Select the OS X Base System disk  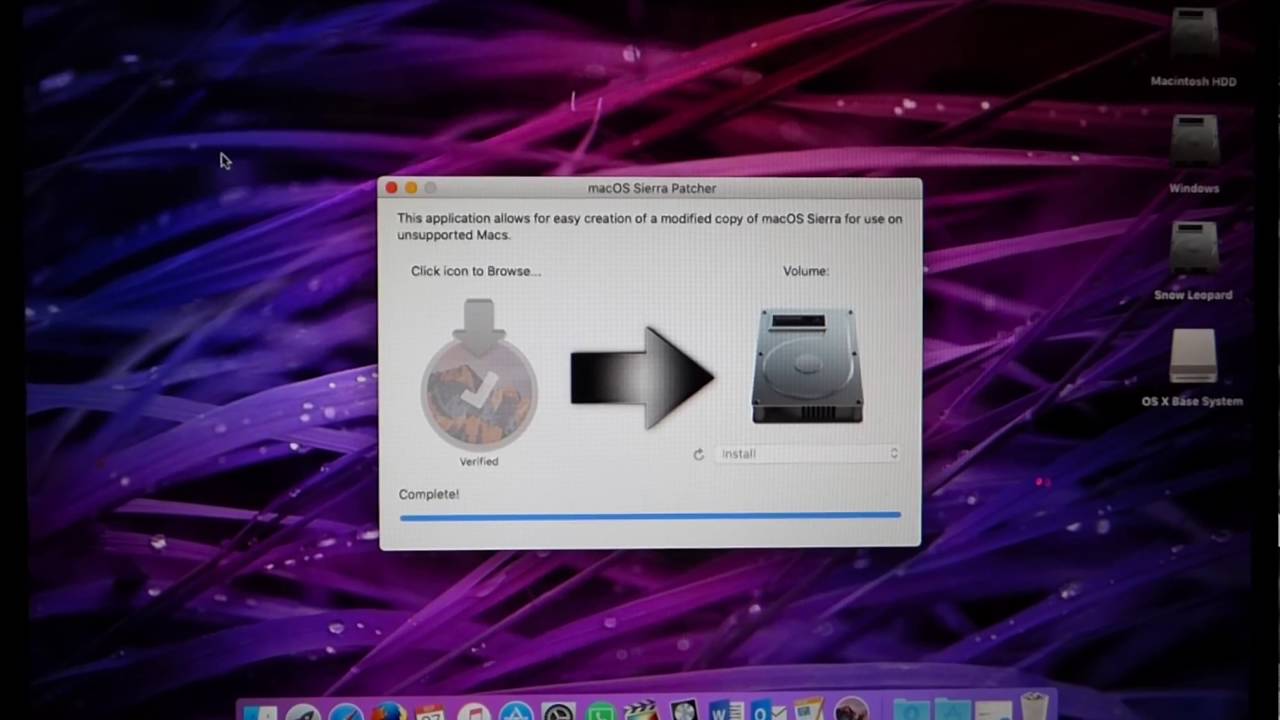click(x=1193, y=367)
